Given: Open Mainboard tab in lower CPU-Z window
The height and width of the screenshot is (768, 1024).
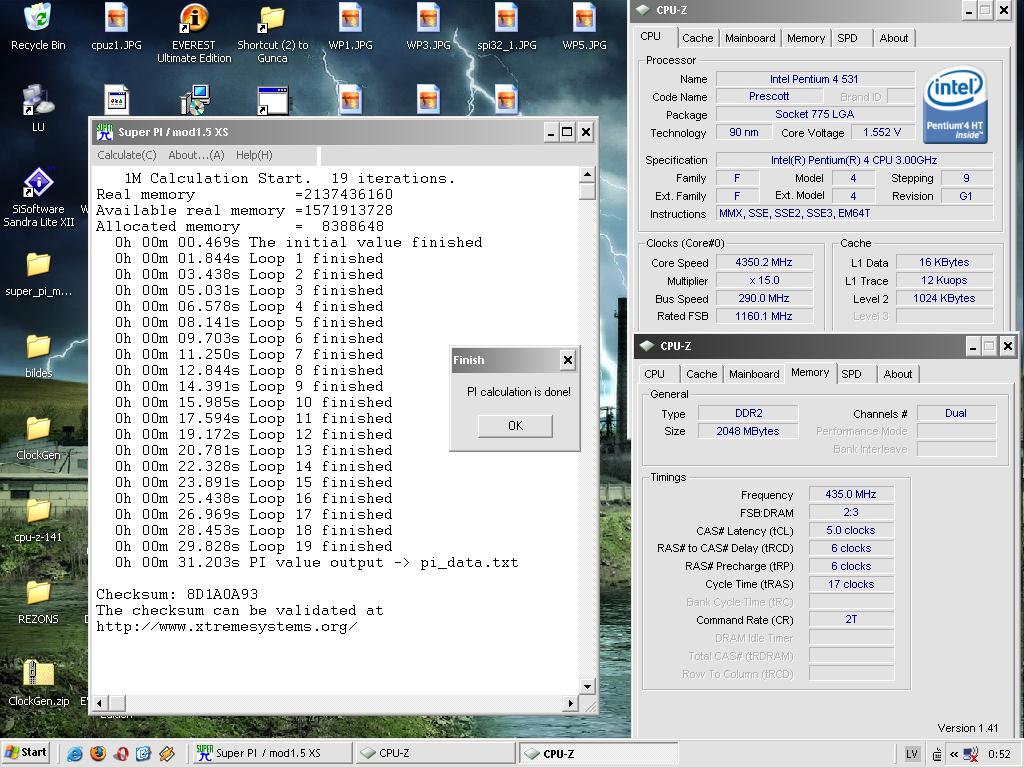Looking at the screenshot, I should 754,374.
